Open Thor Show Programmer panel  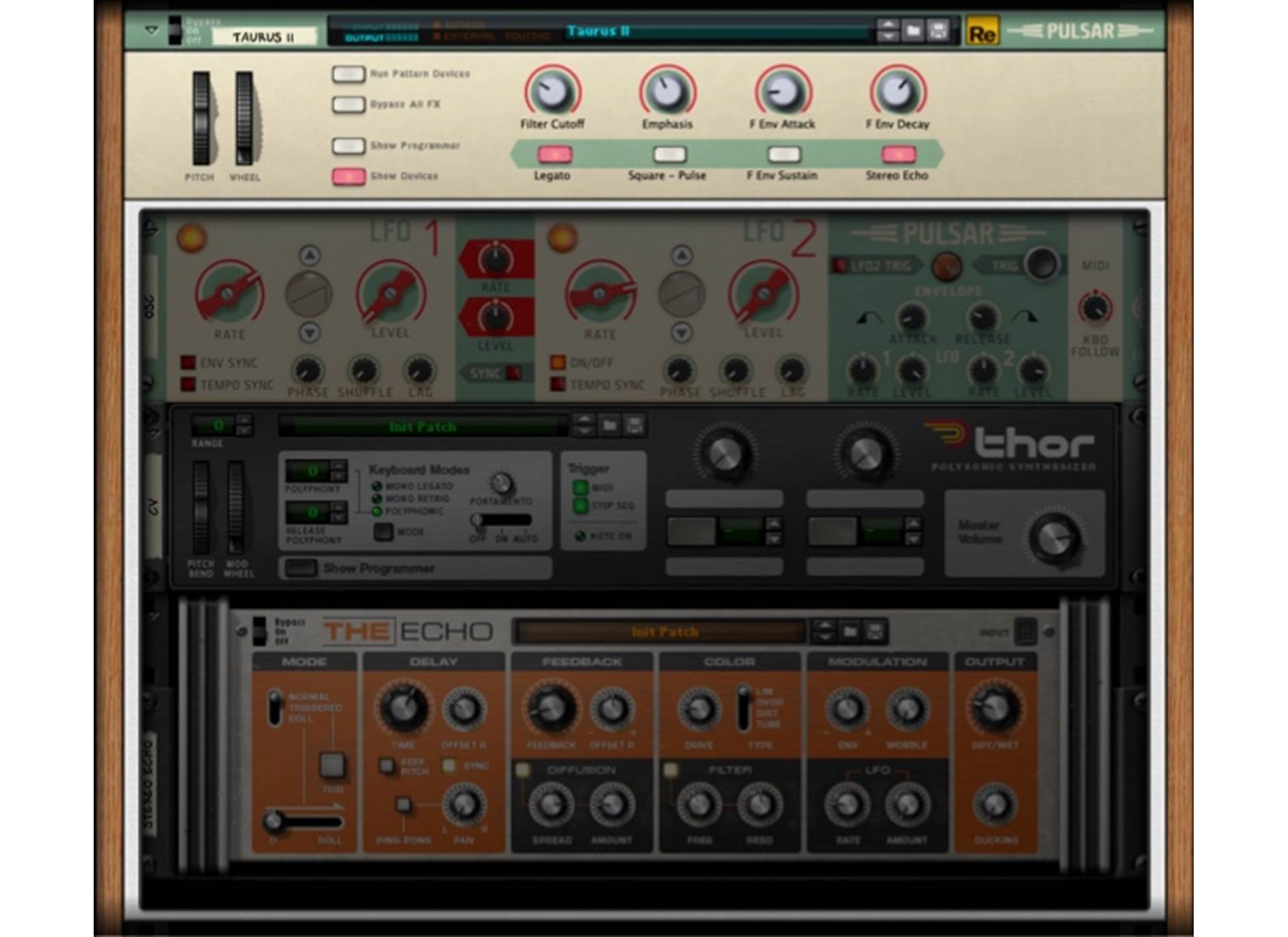coord(301,567)
